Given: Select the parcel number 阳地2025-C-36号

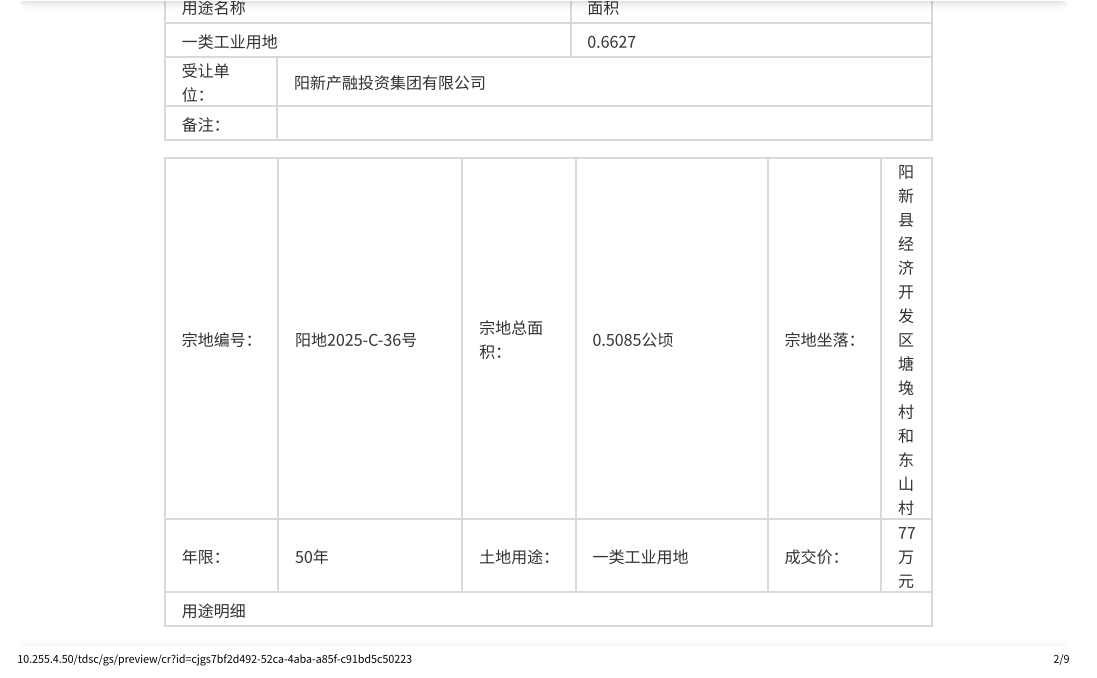Looking at the screenshot, I should click(x=355, y=340).
